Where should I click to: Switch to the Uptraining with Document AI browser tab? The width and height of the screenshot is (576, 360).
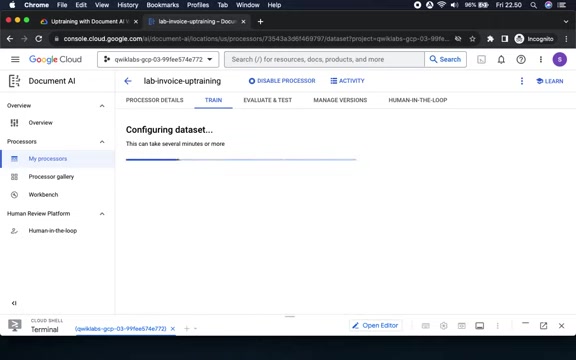click(88, 22)
